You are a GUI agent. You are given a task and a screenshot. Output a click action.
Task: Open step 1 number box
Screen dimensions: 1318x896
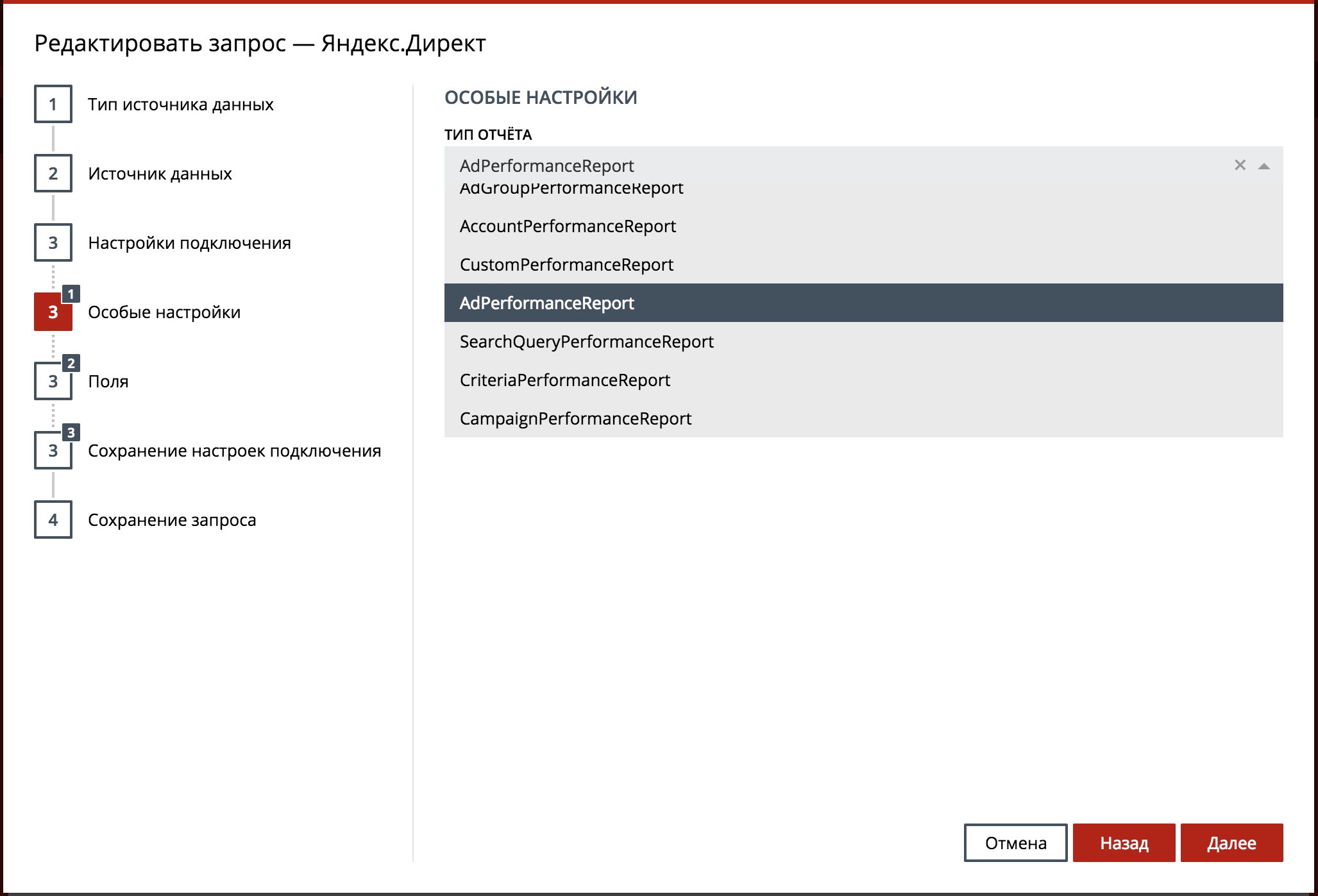point(53,104)
